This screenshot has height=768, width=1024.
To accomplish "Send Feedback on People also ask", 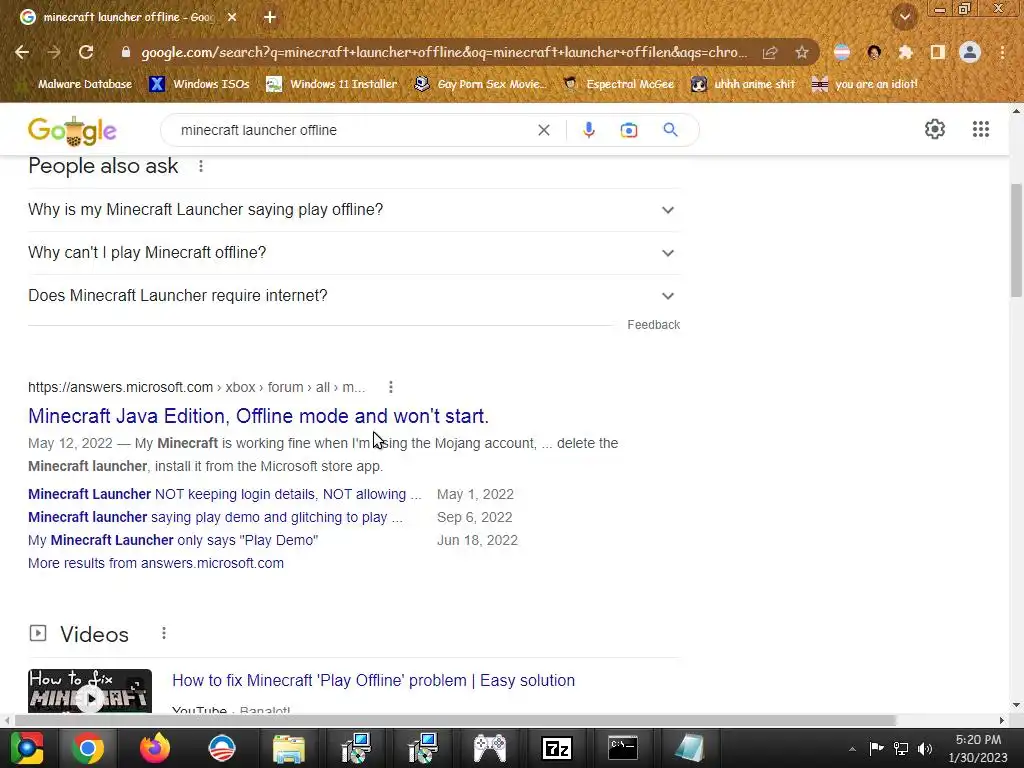I will click(x=653, y=325).
